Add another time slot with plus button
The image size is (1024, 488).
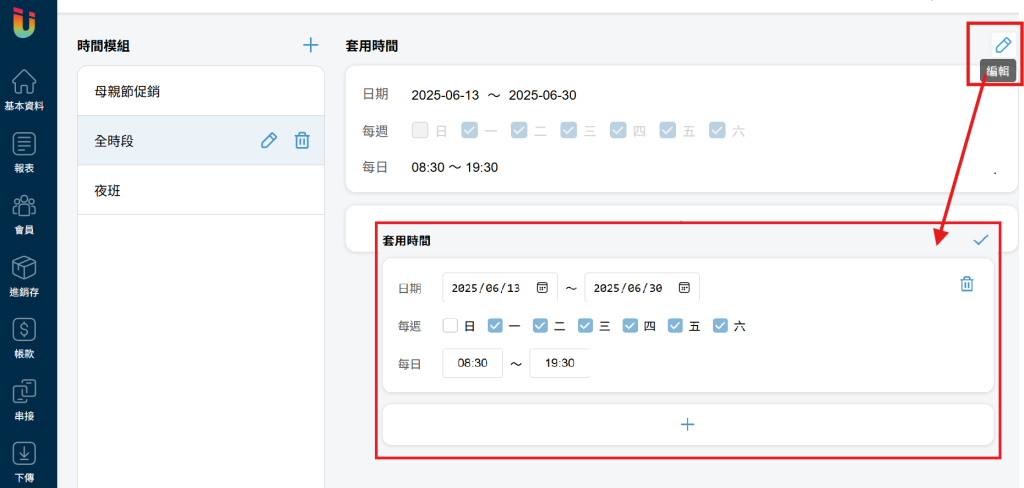(x=688, y=425)
